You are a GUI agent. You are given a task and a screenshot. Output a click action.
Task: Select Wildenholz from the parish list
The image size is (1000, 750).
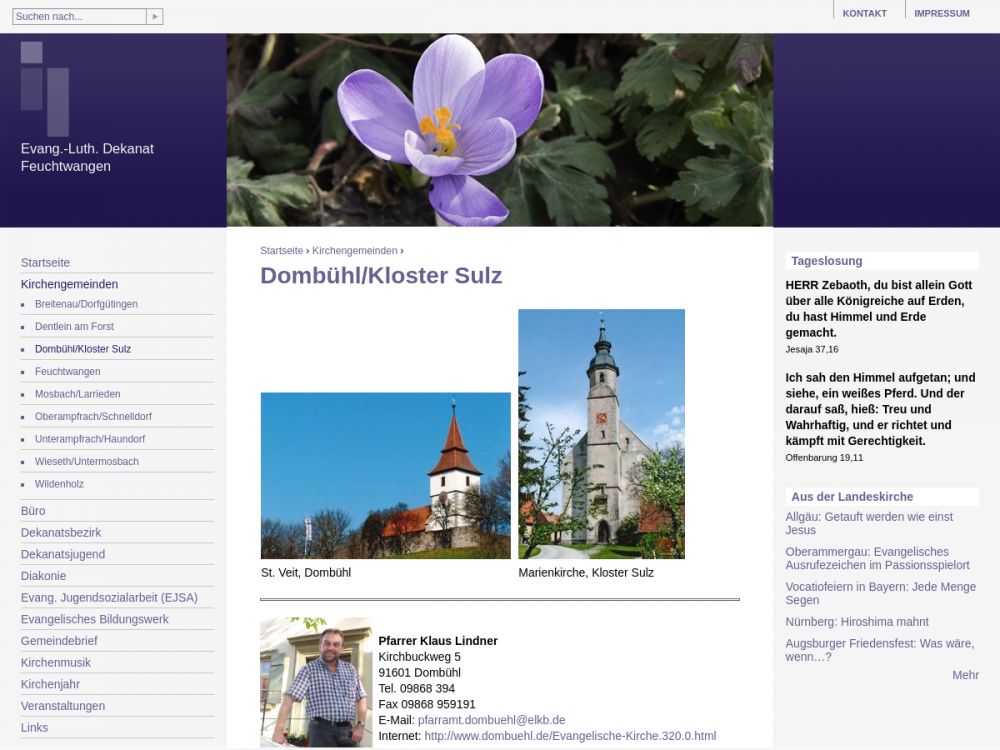tap(59, 484)
